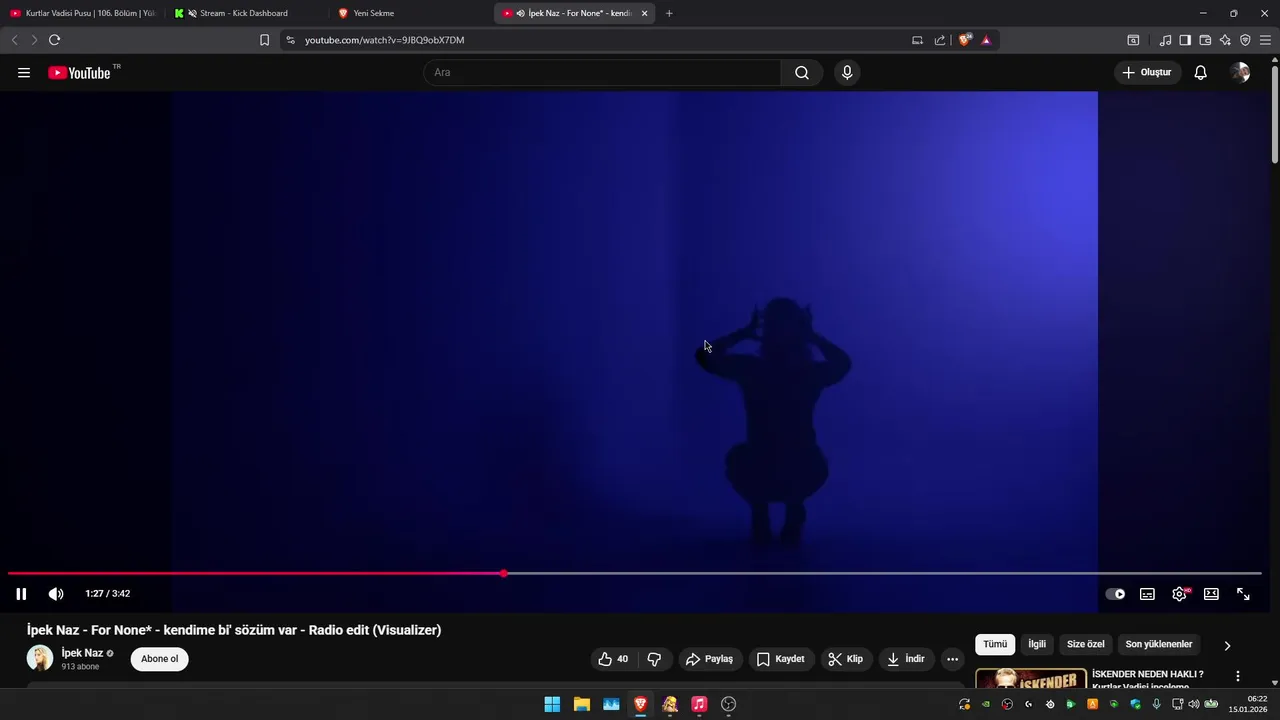Focus the Ara search field
Viewport: 1280px width, 720px height.
click(602, 72)
